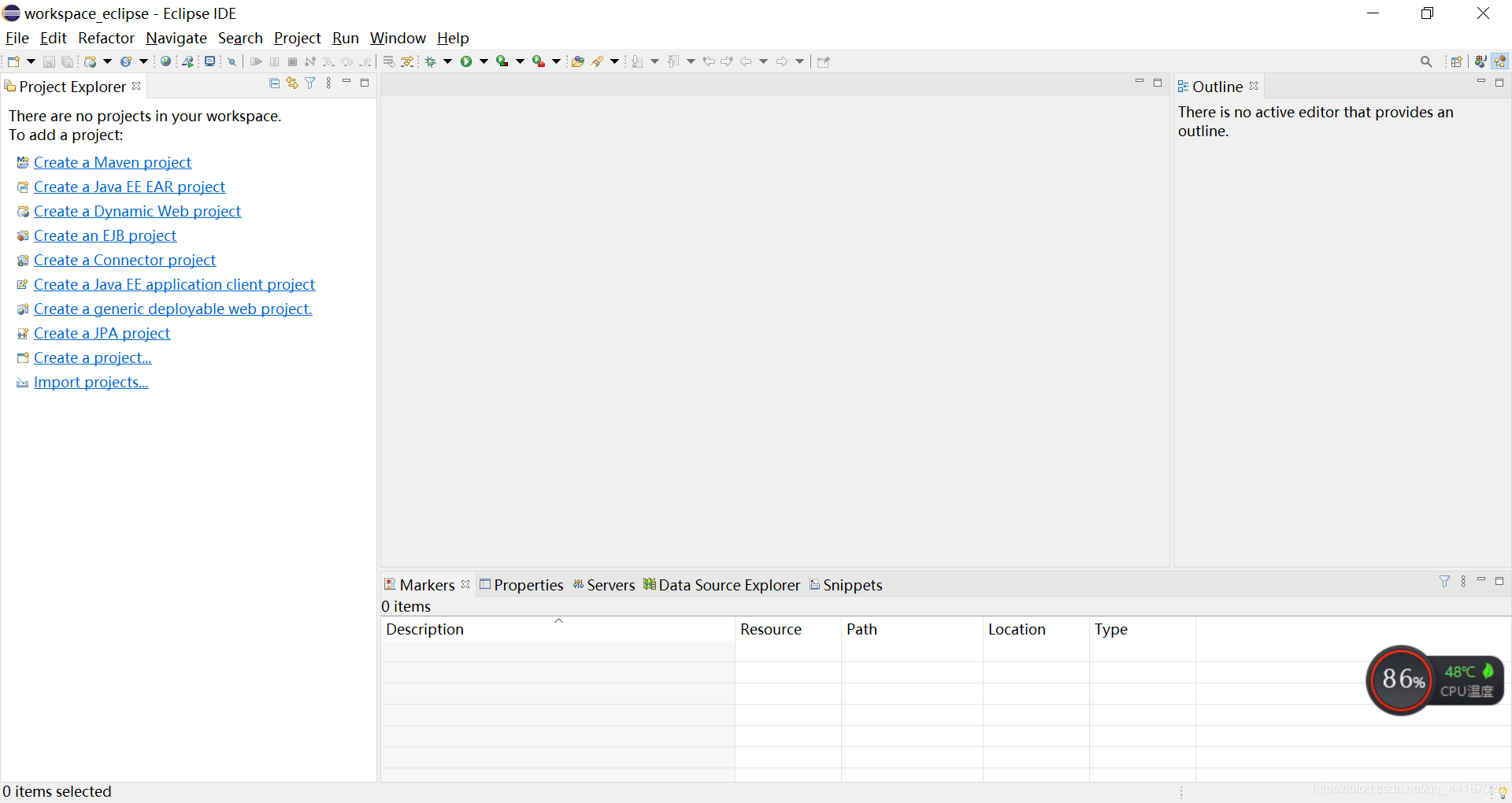Image resolution: width=1512 pixels, height=803 pixels.
Task: Click the Resume debug icon
Action: tap(256, 61)
